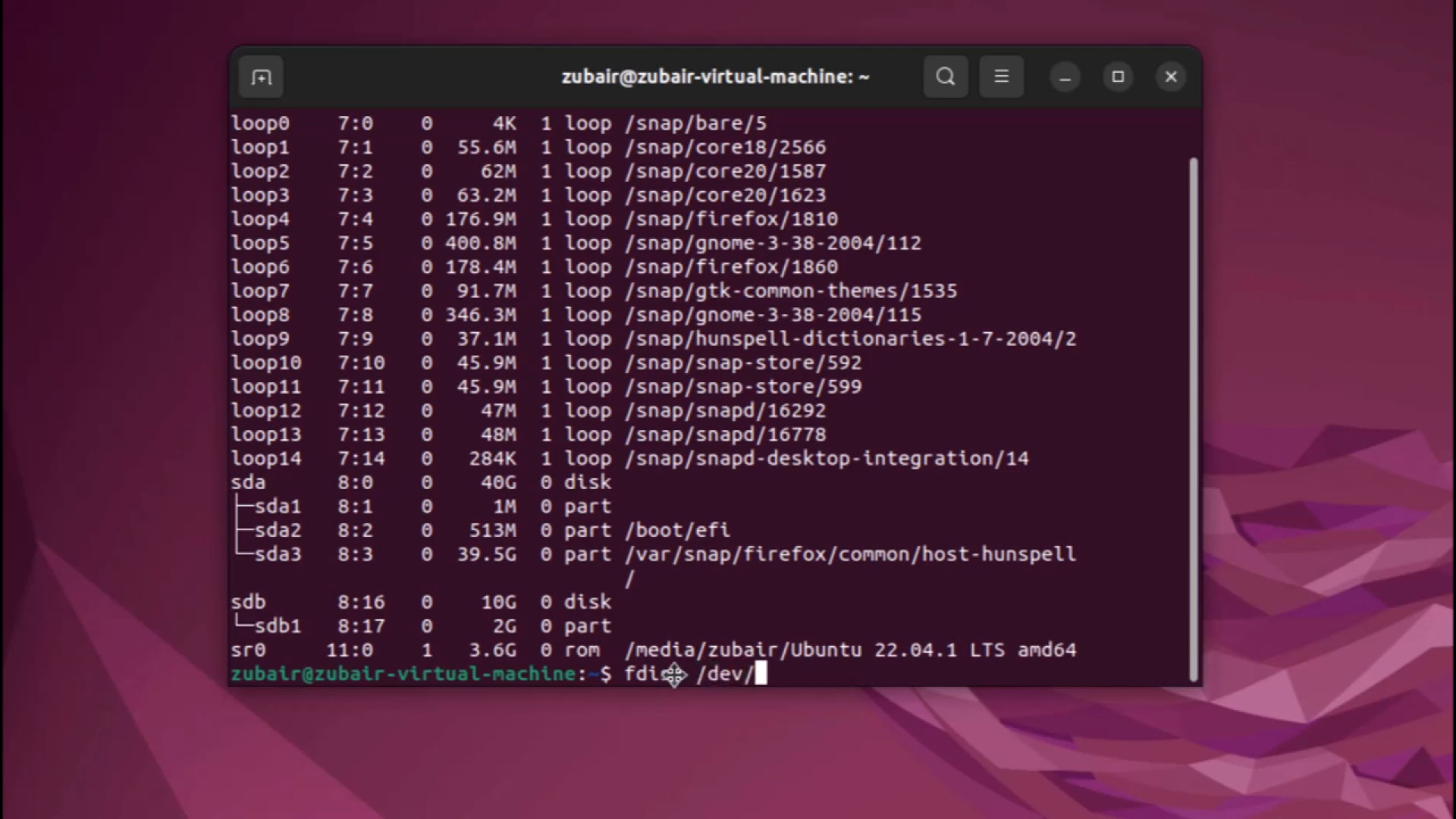Open the terminal hamburger menu
This screenshot has width=1456, height=819.
point(1001,77)
